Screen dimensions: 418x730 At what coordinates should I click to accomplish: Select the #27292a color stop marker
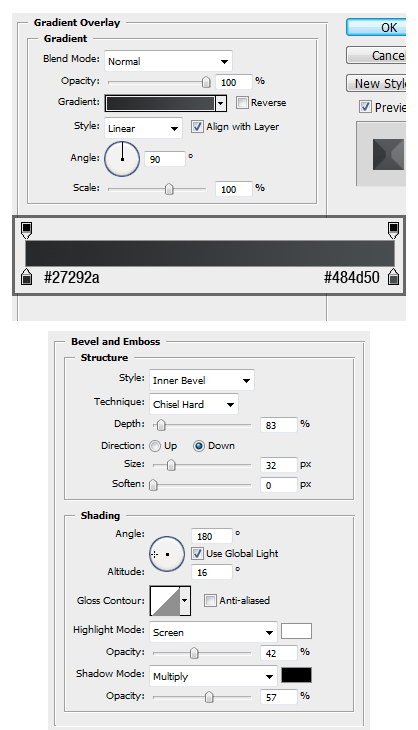tap(27, 277)
